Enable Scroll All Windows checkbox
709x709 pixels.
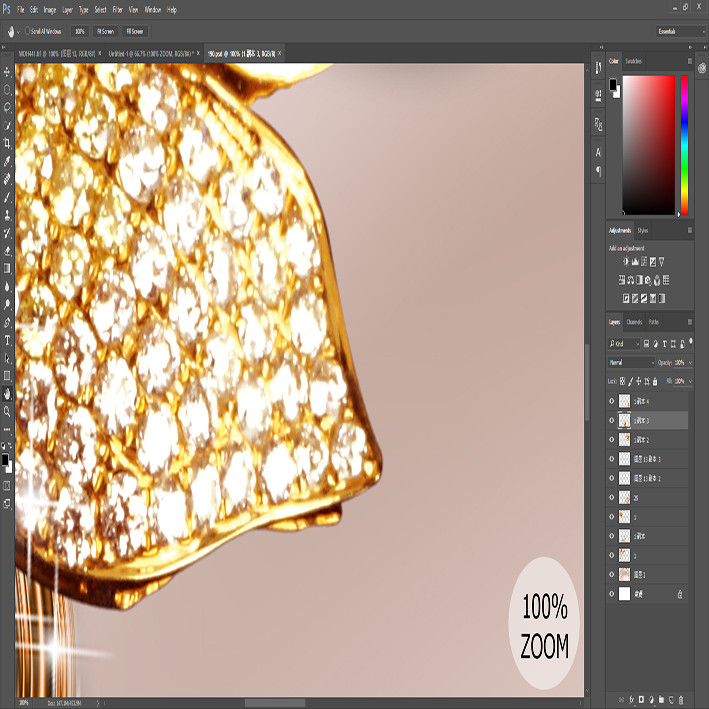tap(28, 31)
